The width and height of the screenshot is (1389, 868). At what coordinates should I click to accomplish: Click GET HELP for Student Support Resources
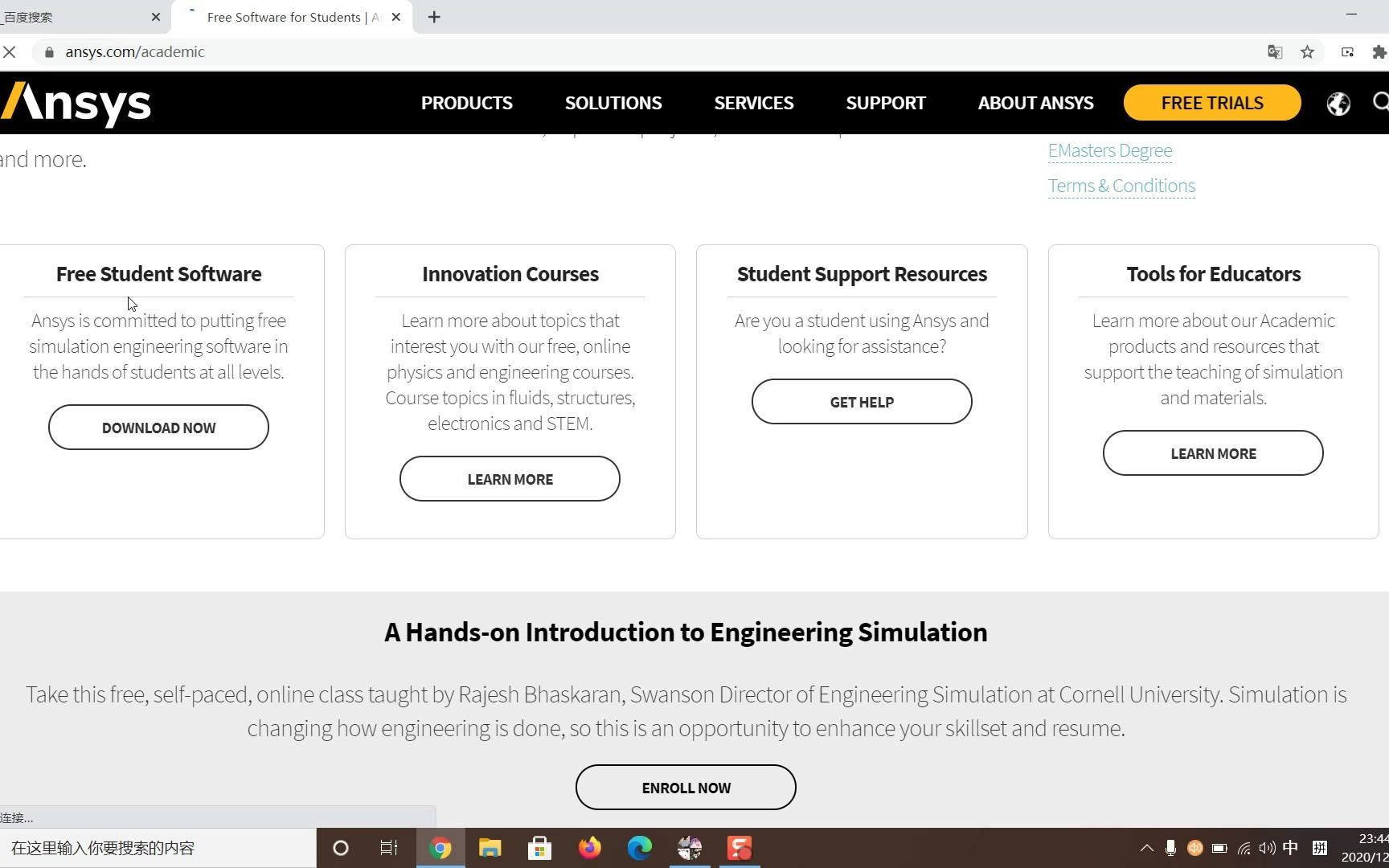pyautogui.click(x=862, y=402)
